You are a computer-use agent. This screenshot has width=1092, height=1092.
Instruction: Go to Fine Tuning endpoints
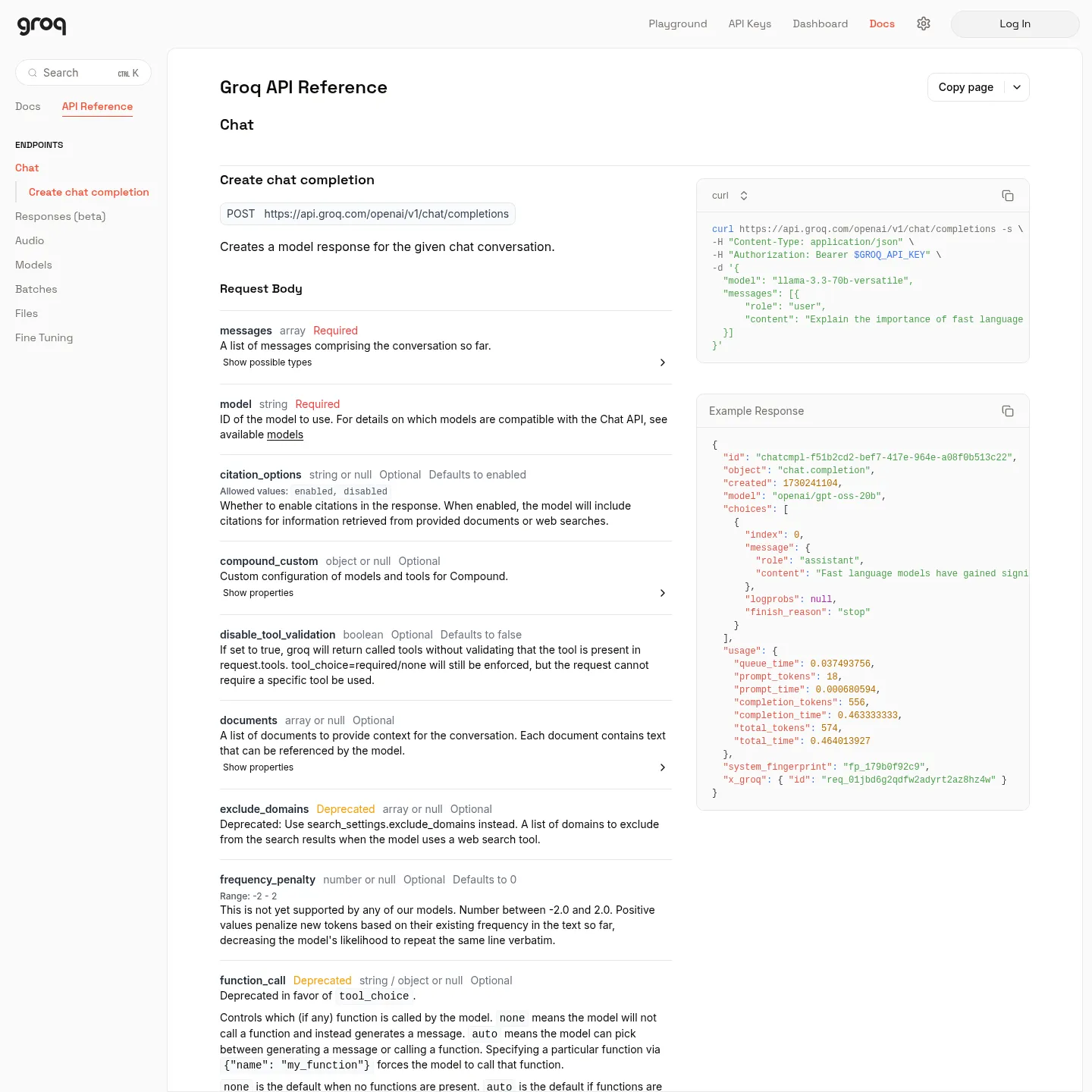(44, 337)
